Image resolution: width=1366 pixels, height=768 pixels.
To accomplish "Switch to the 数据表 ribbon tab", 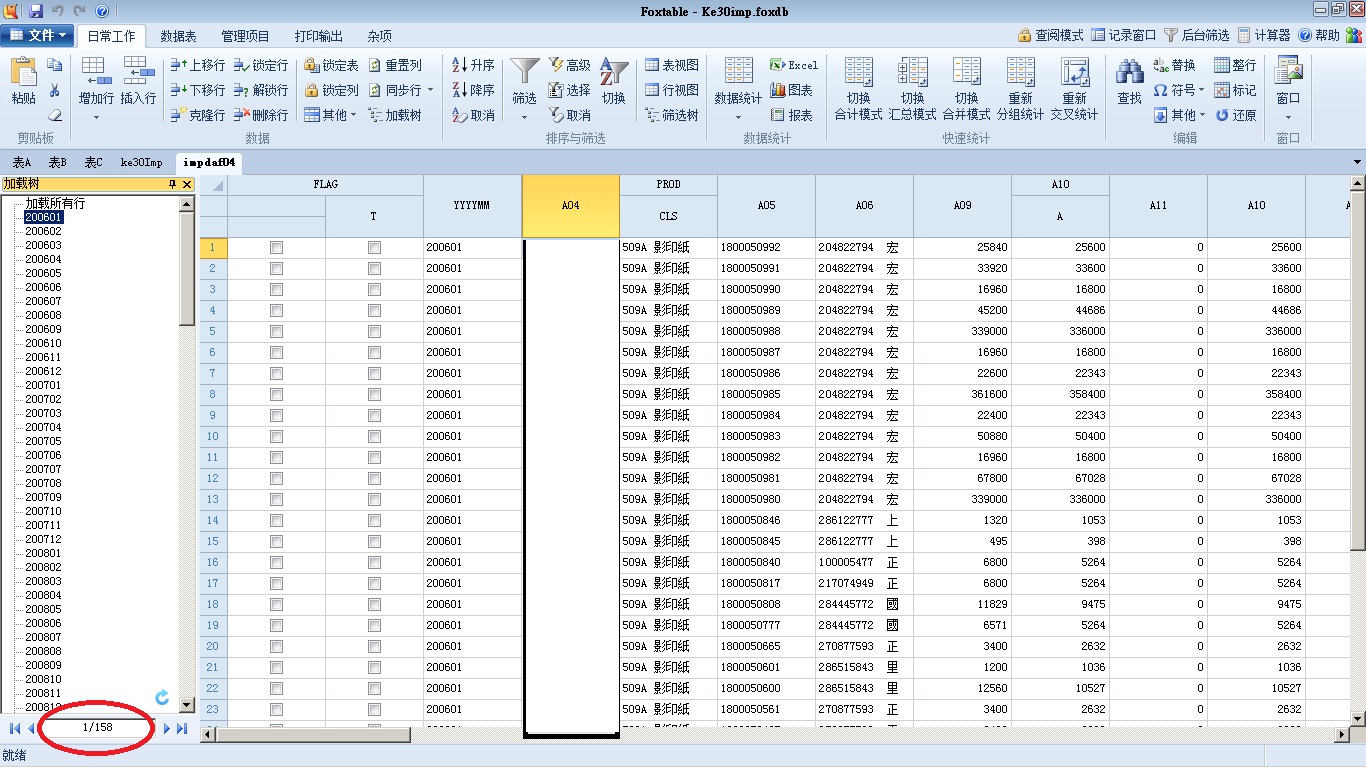I will click(178, 36).
